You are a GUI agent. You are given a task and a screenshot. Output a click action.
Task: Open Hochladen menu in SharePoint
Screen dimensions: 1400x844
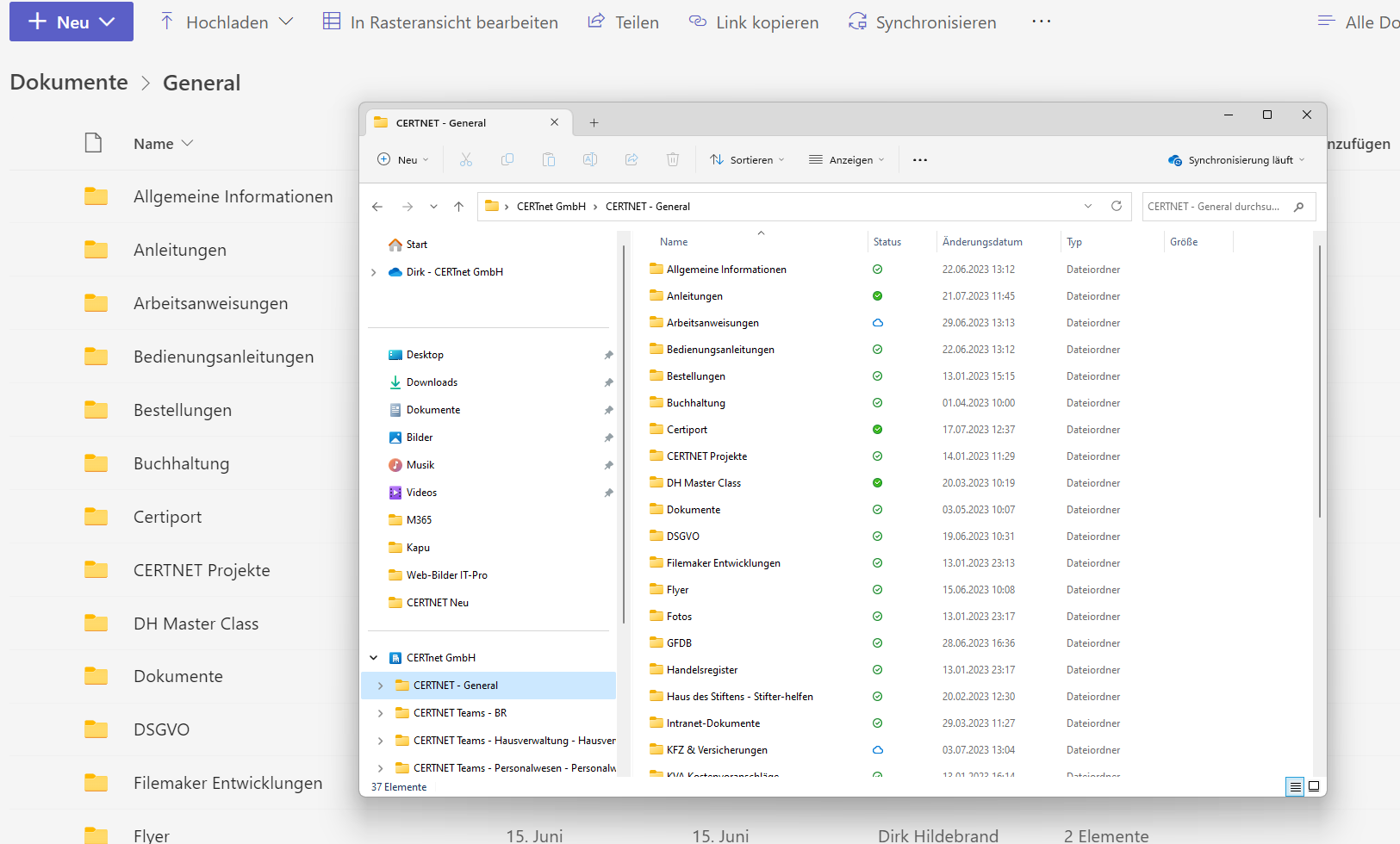point(227,22)
